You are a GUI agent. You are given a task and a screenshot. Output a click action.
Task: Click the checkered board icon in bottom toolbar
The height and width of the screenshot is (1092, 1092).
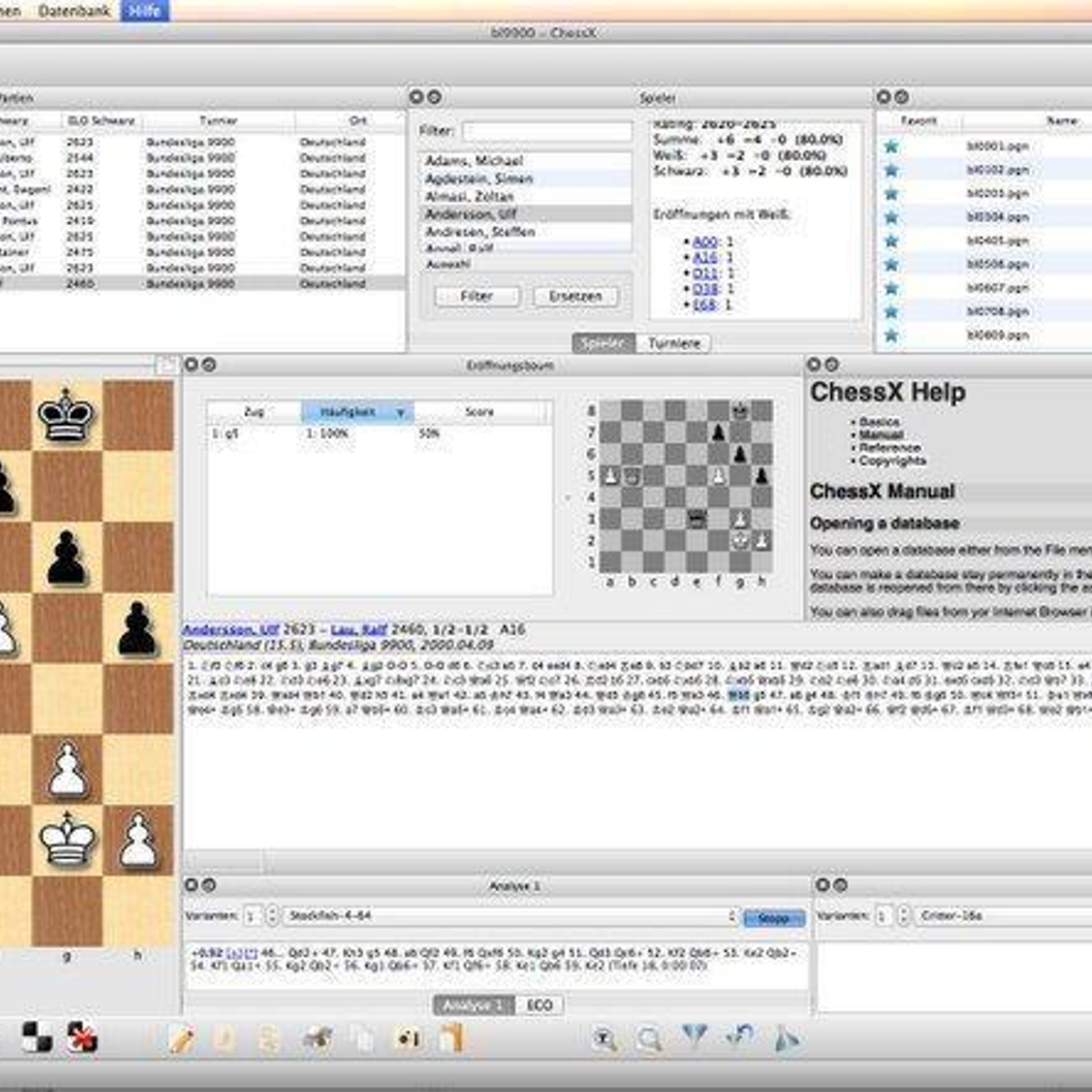37,1037
